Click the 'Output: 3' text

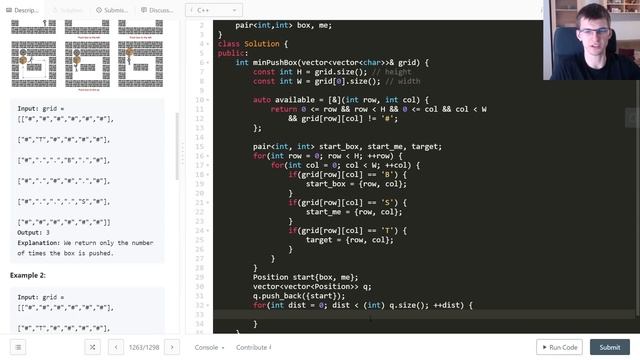[x=33, y=233]
